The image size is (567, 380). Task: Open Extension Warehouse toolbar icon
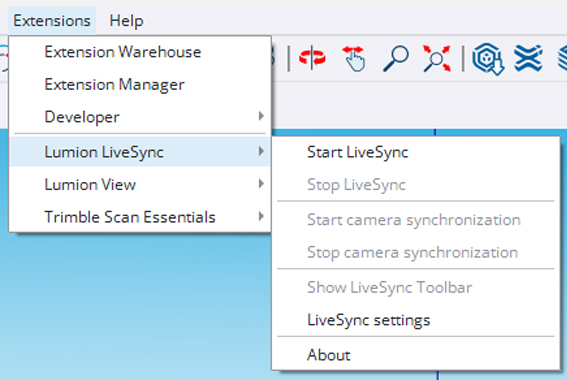click(528, 58)
